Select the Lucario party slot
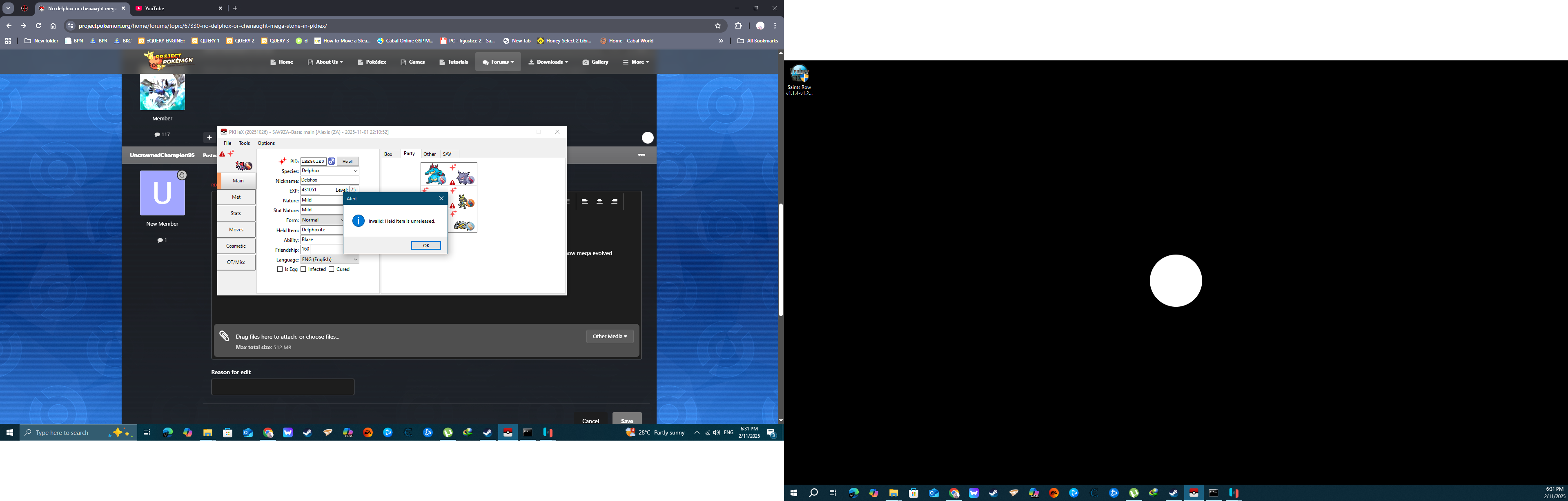 464,199
